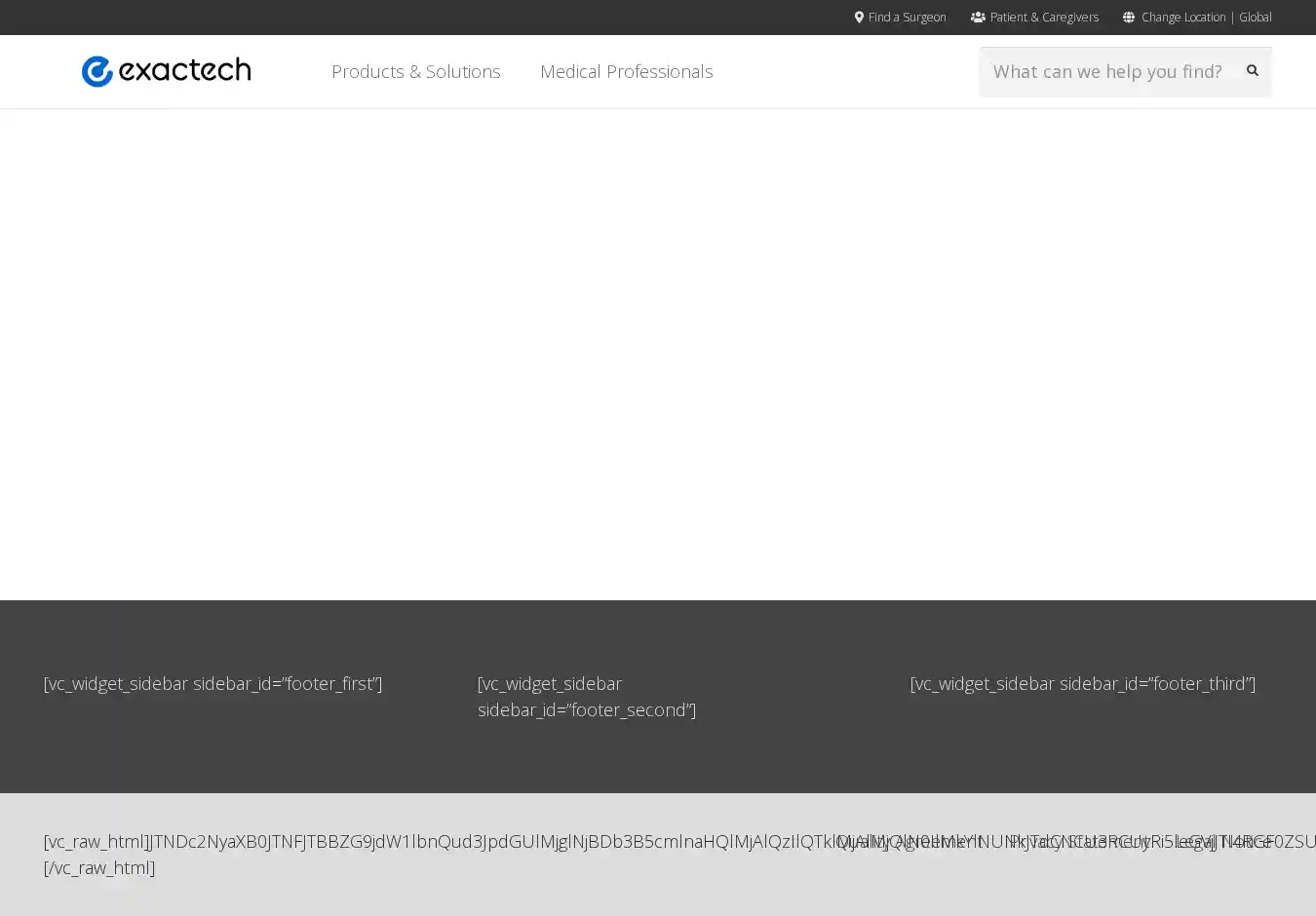This screenshot has height=916, width=1316.
Task: Click the footer_first sidebar shortcode text
Action: [213, 683]
